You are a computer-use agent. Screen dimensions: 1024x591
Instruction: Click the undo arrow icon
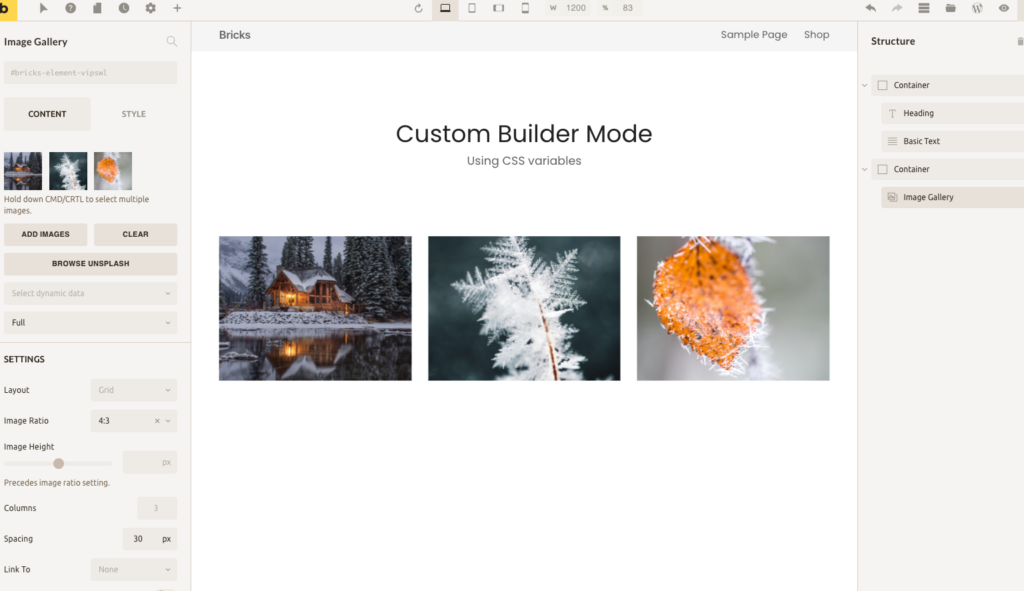870,8
